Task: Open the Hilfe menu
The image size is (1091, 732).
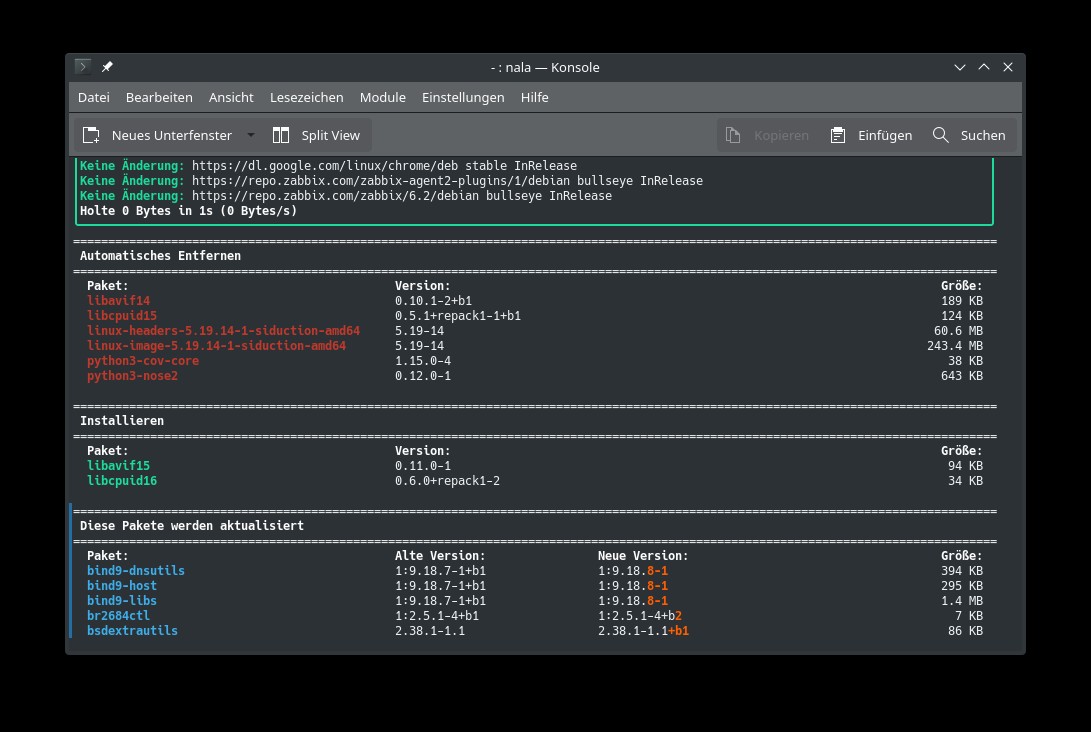Action: click(534, 97)
